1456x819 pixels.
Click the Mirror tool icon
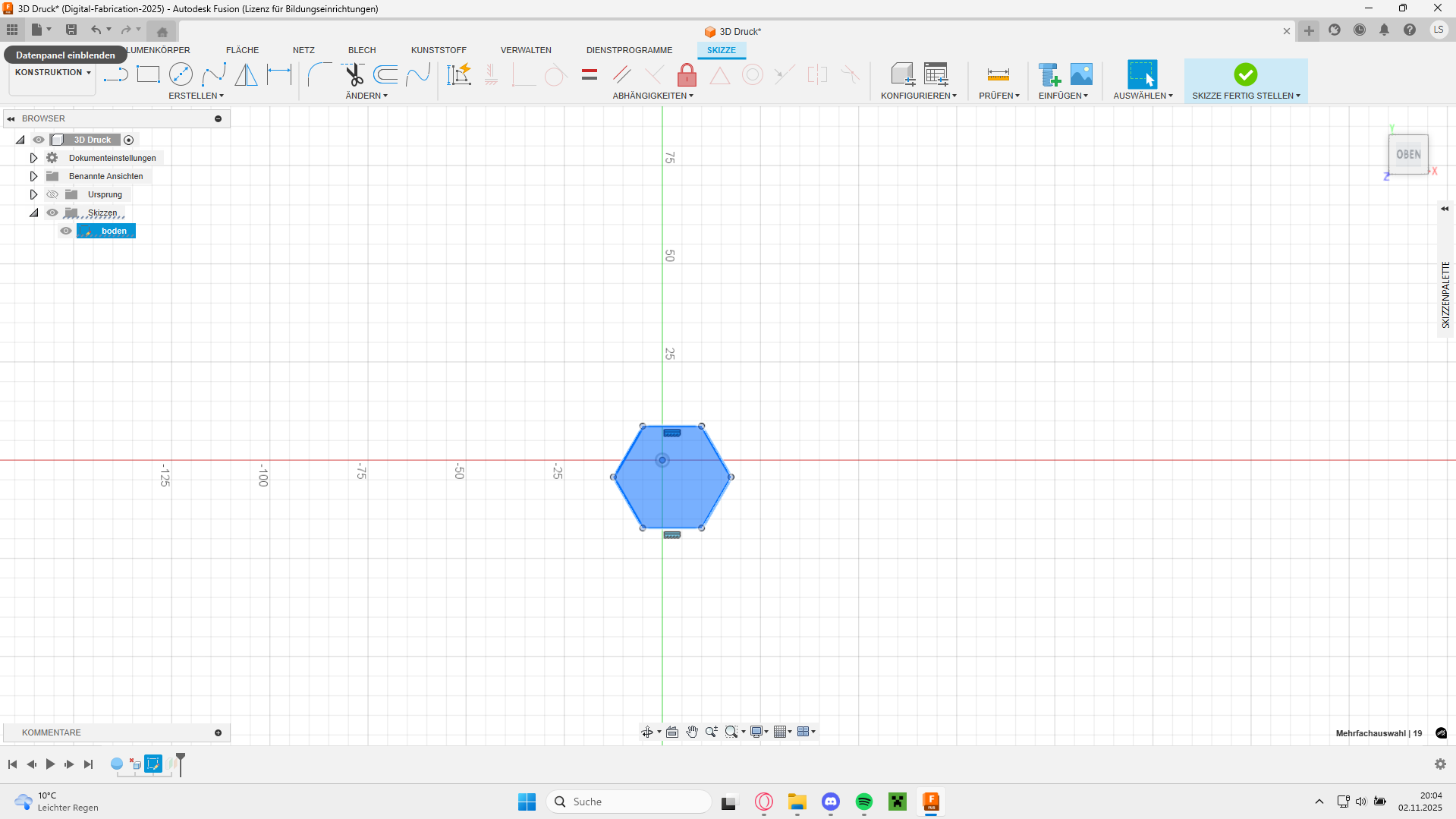246,74
